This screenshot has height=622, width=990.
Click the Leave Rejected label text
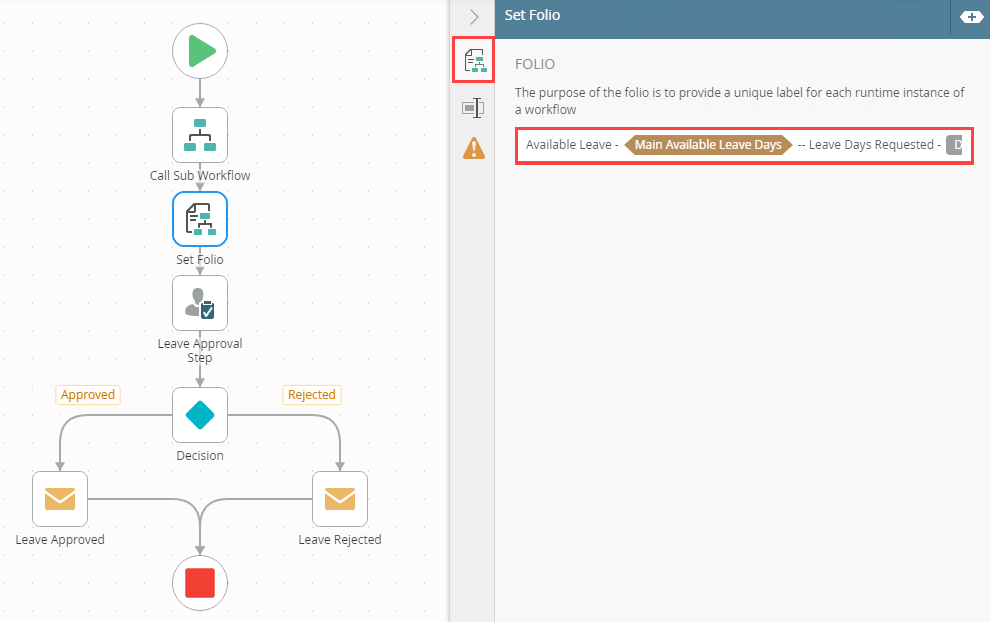340,540
